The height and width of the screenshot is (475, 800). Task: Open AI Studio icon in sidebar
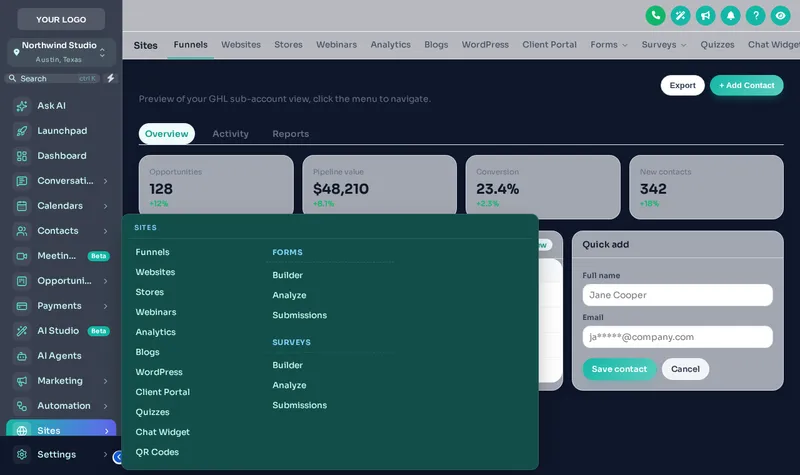pos(22,331)
